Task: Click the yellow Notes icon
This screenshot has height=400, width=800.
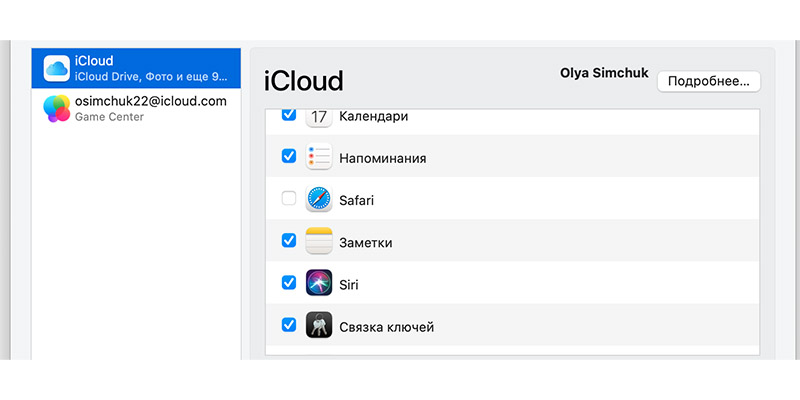Action: [x=319, y=241]
